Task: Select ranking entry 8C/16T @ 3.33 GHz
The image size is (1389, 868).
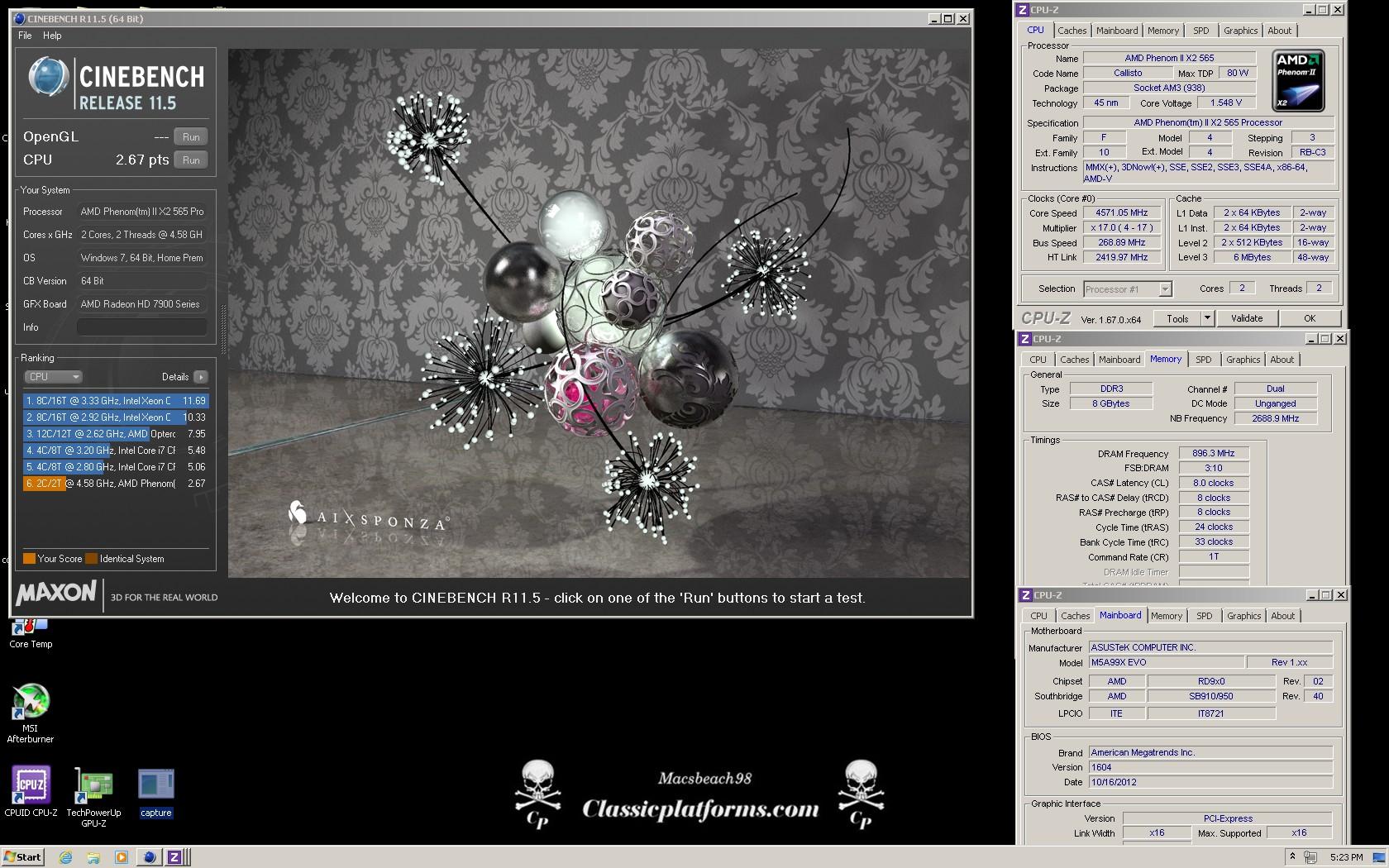Action: [116, 401]
